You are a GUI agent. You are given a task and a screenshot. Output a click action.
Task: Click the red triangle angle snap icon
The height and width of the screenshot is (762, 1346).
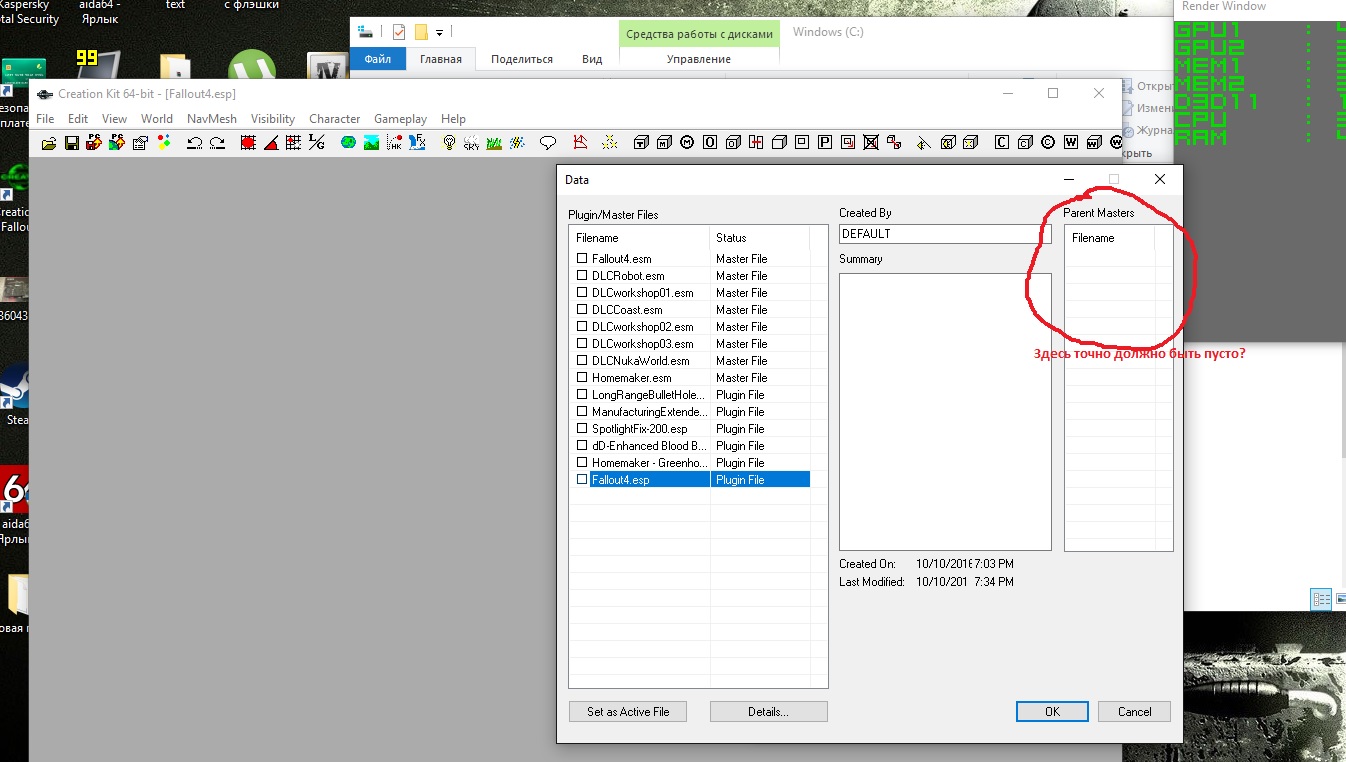pos(271,143)
